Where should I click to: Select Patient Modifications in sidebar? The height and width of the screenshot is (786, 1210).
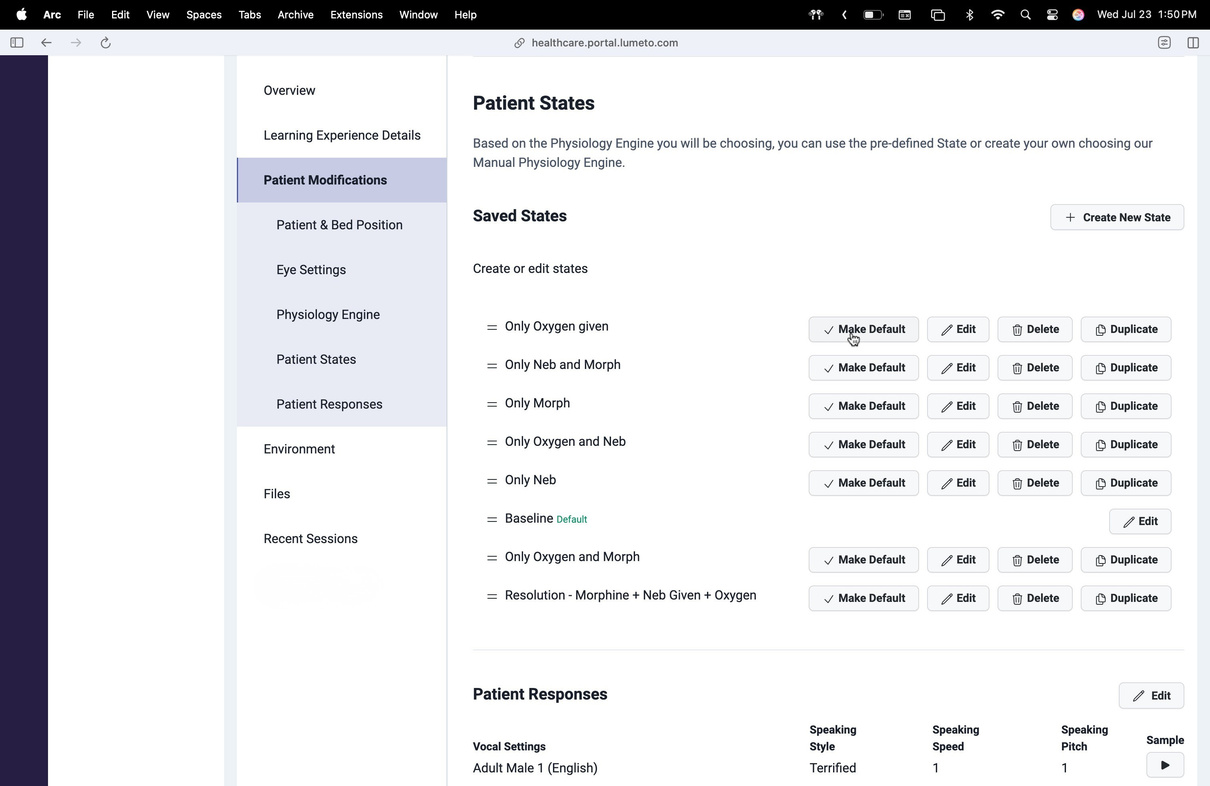coord(342,180)
